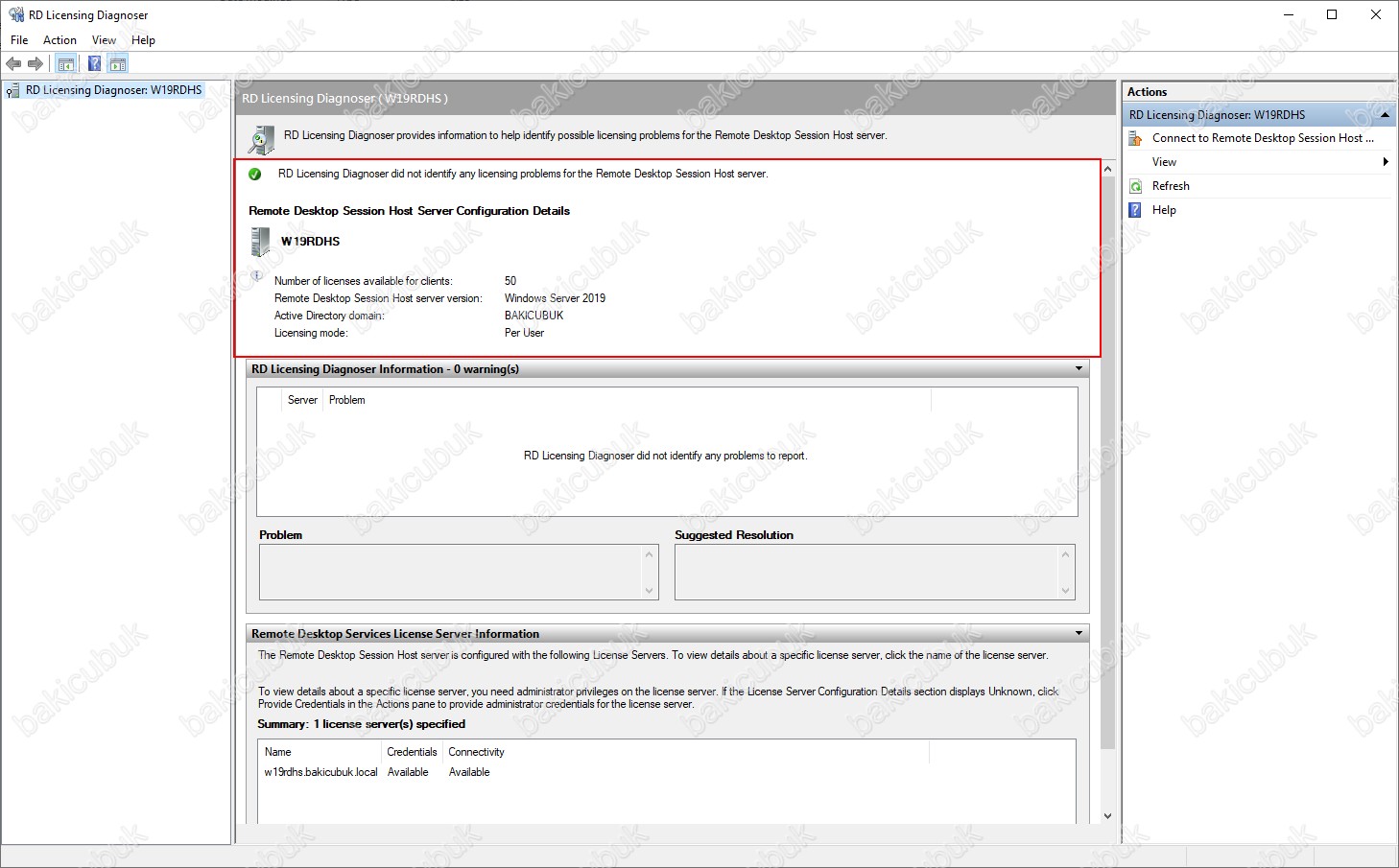The height and width of the screenshot is (868, 1399).
Task: Click the Per User licensing mode value
Action: click(524, 333)
